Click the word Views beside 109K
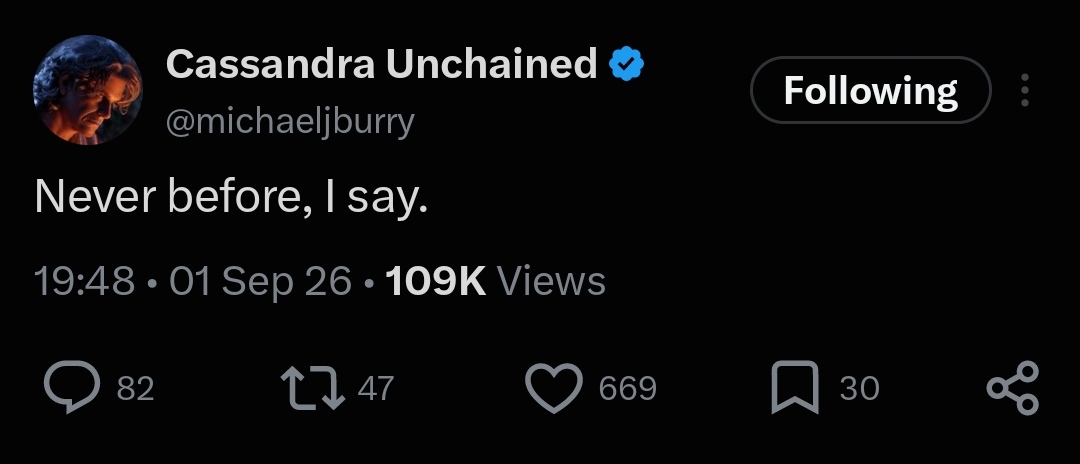The image size is (1080, 464). [x=551, y=281]
